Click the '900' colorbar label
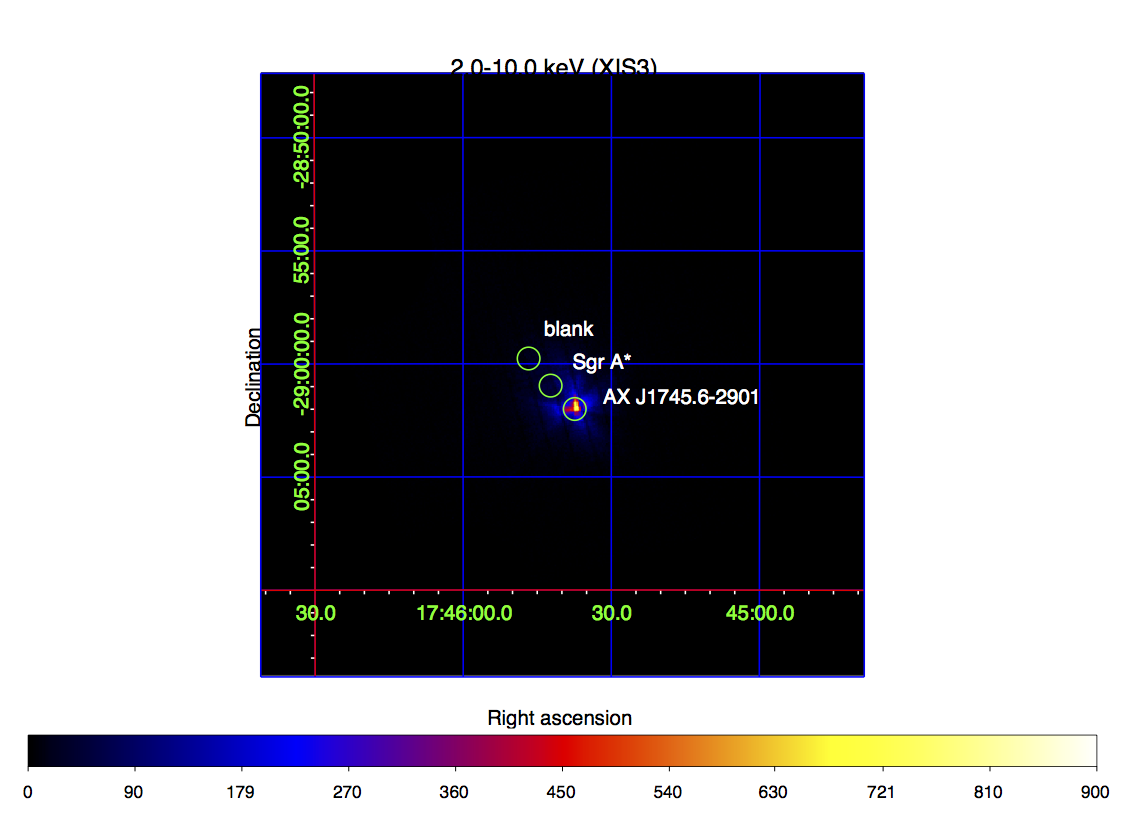Screen dimensions: 1127x827 (1095, 792)
